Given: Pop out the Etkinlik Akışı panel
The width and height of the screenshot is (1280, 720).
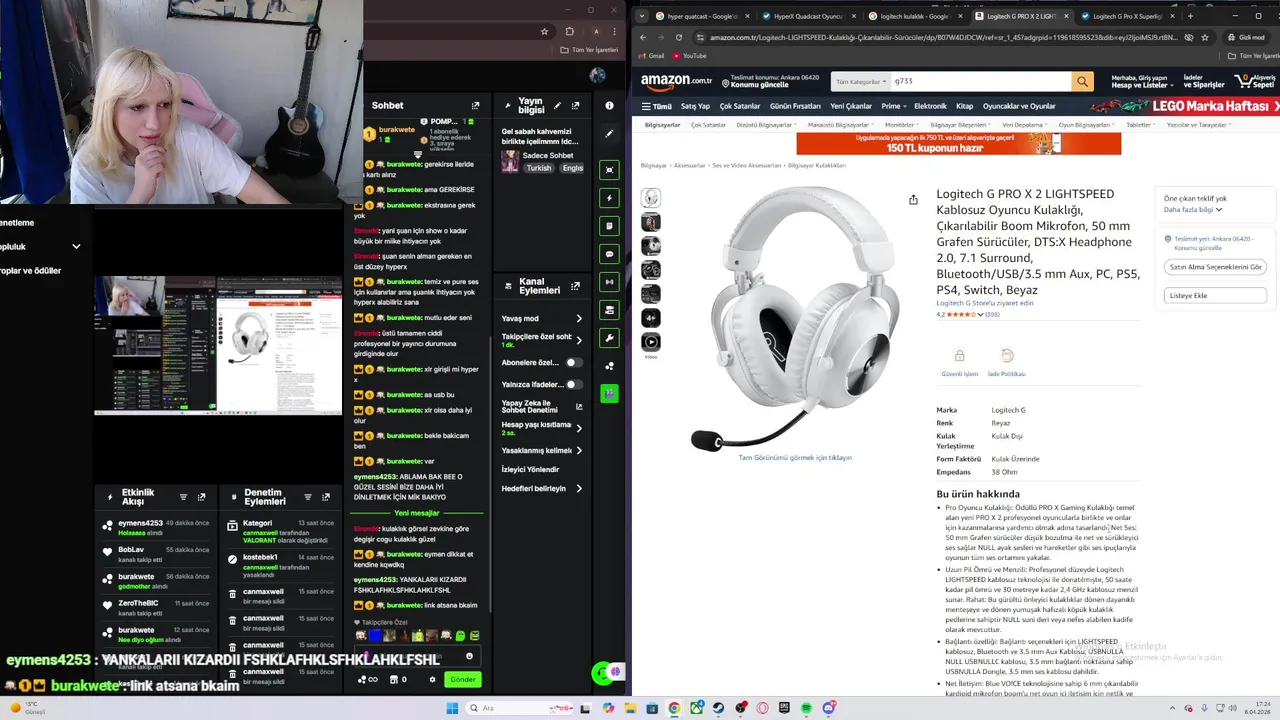Looking at the screenshot, I should click(201, 497).
